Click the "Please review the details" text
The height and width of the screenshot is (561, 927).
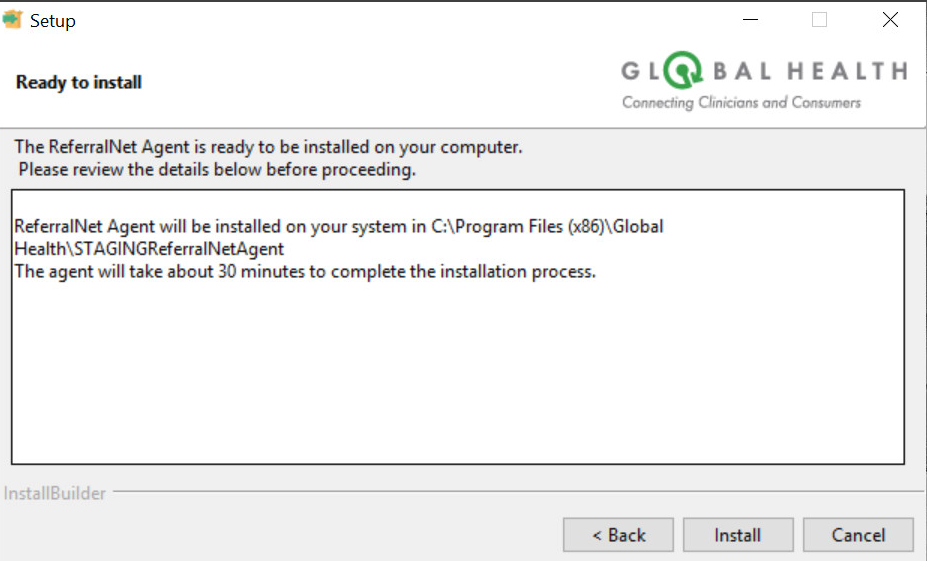(x=217, y=170)
